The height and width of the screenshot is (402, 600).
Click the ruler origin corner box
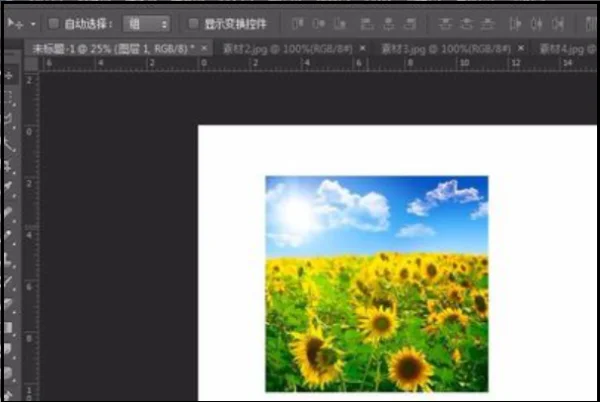click(x=31, y=63)
